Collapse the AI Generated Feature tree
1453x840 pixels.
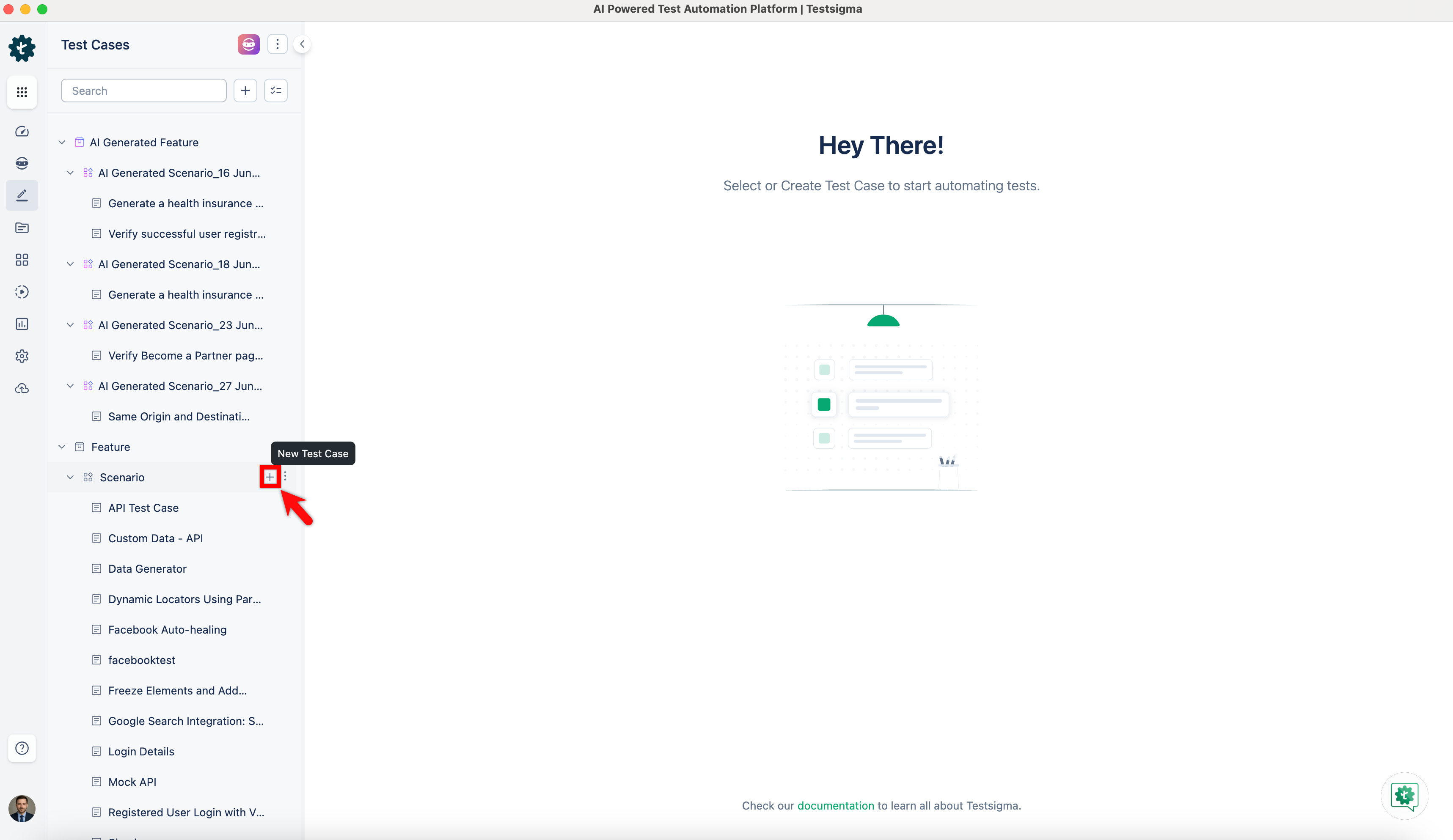[62, 142]
